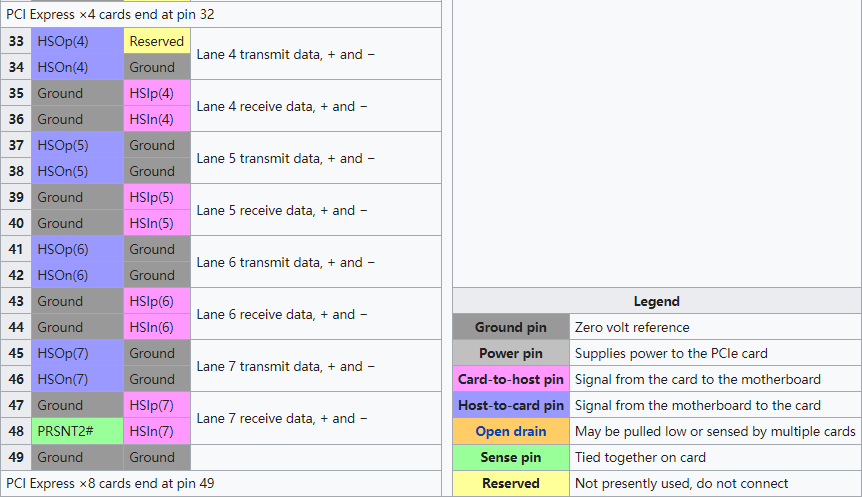Click pin number 43 row header
The image size is (862, 497).
tap(16, 301)
